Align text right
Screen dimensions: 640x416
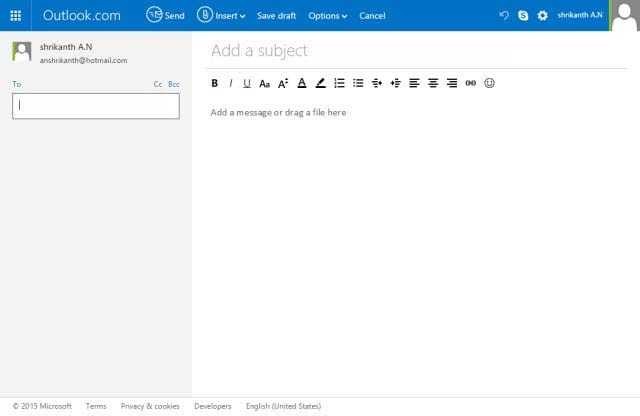click(452, 83)
